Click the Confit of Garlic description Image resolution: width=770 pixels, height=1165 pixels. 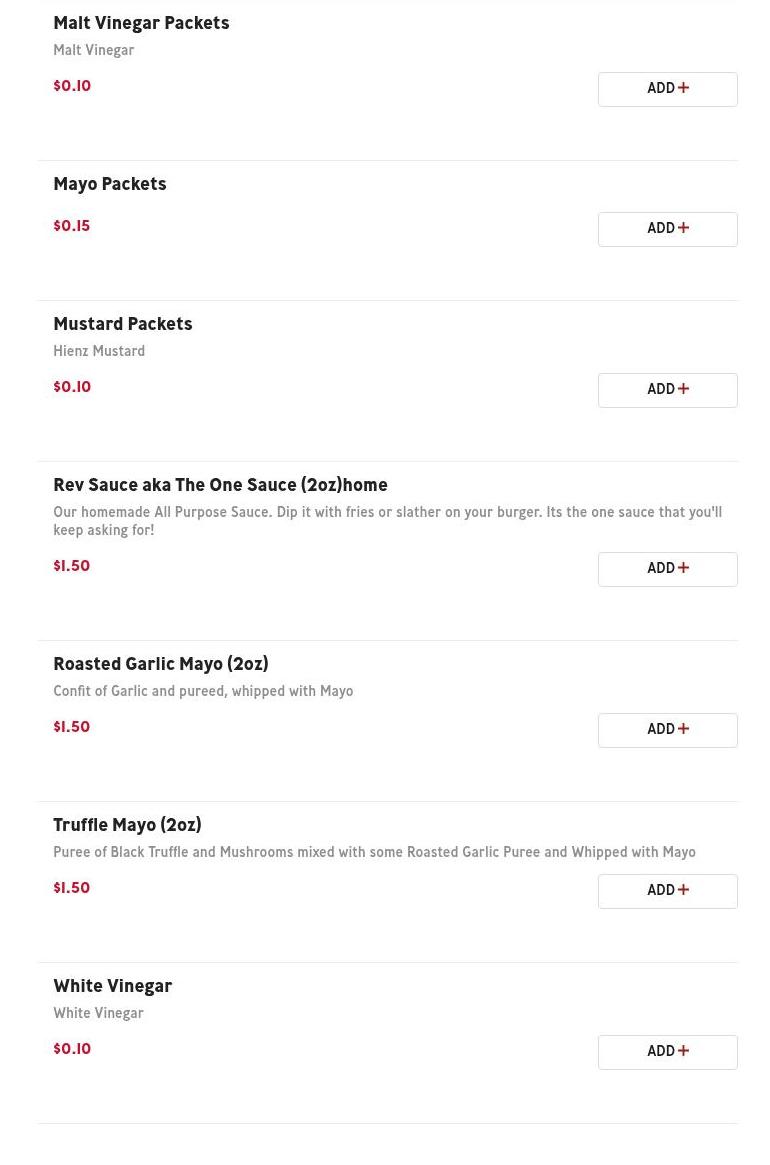pyautogui.click(x=203, y=692)
